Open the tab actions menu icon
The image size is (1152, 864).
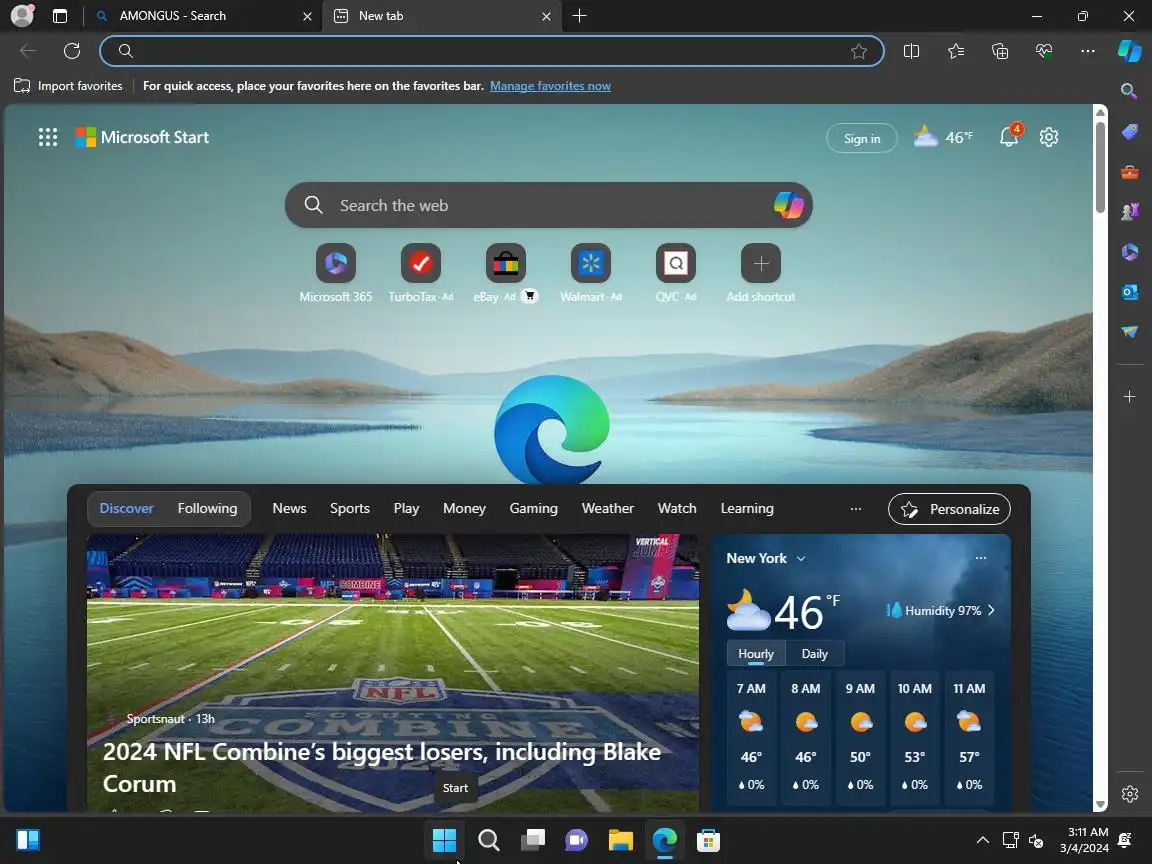point(60,16)
